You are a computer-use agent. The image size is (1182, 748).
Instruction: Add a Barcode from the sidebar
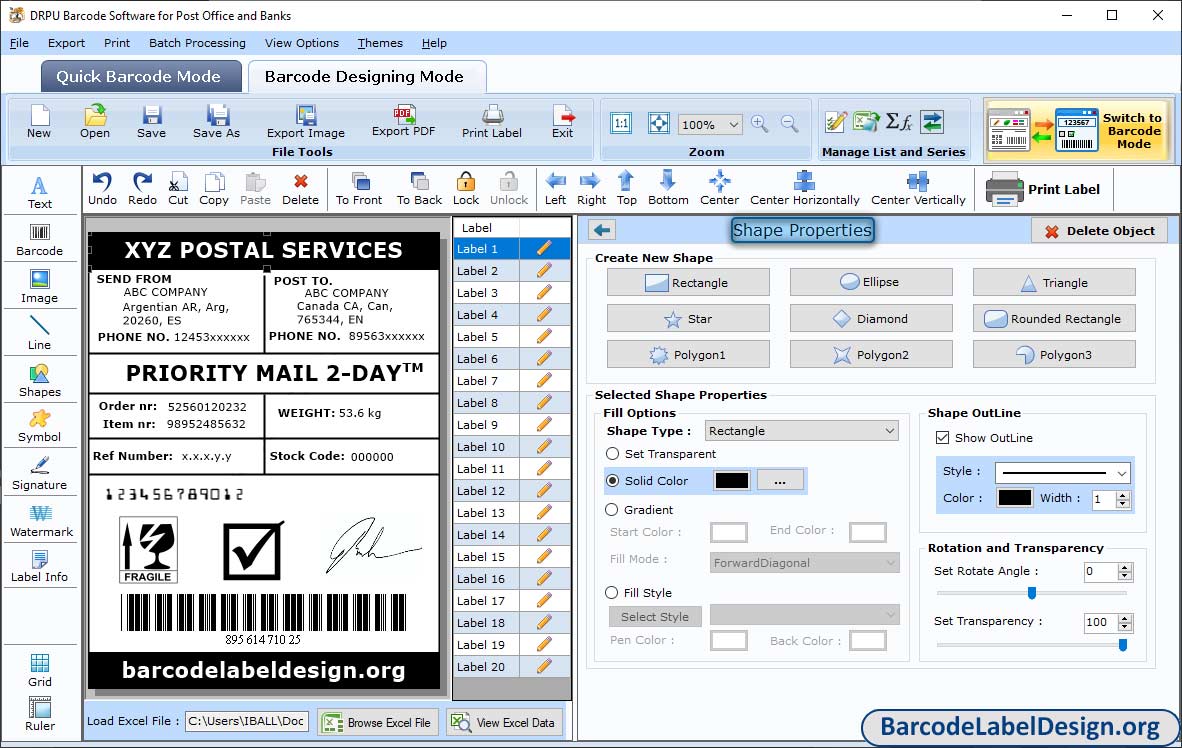point(39,240)
